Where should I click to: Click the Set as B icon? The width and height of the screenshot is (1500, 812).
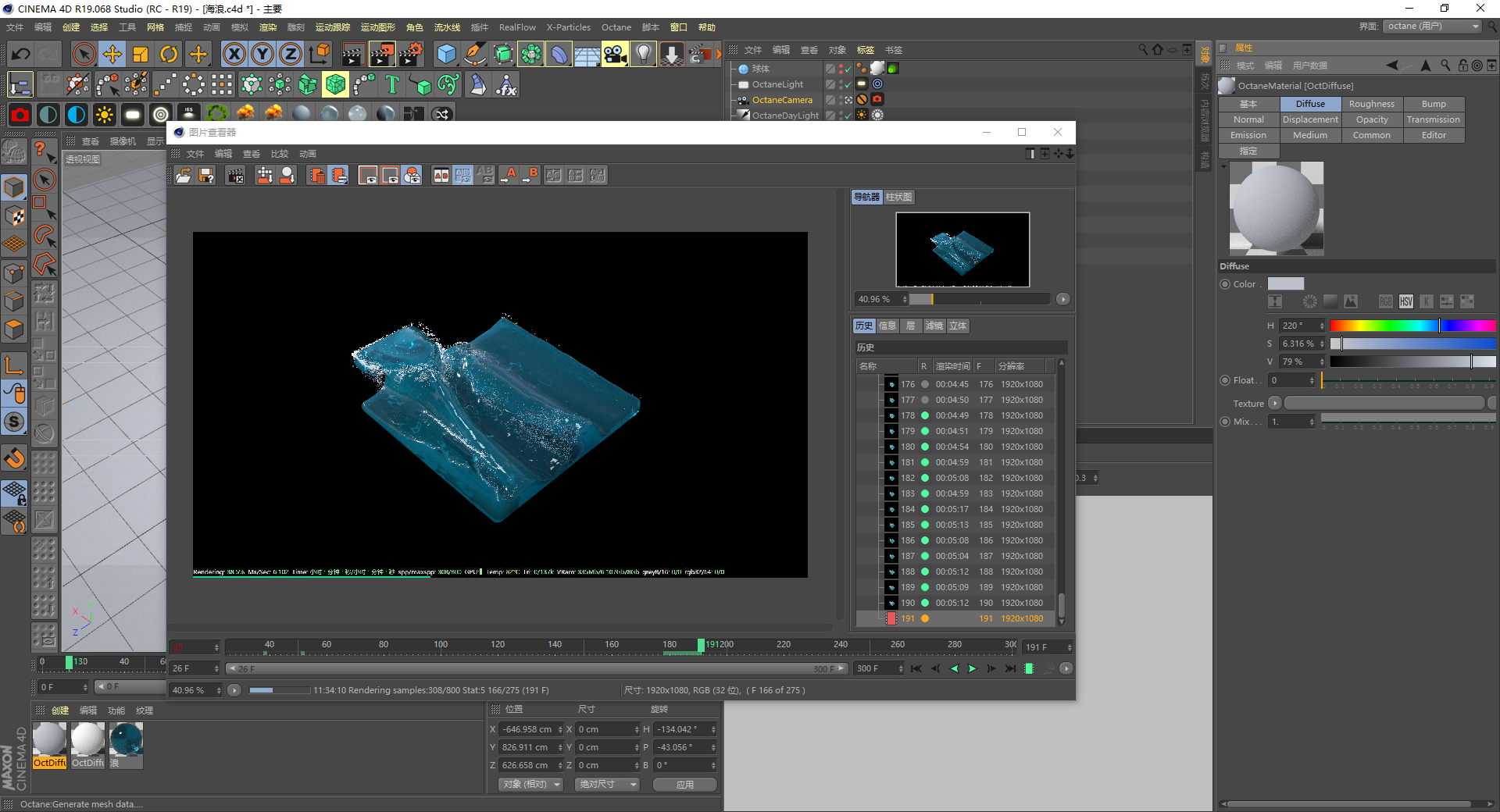click(530, 176)
